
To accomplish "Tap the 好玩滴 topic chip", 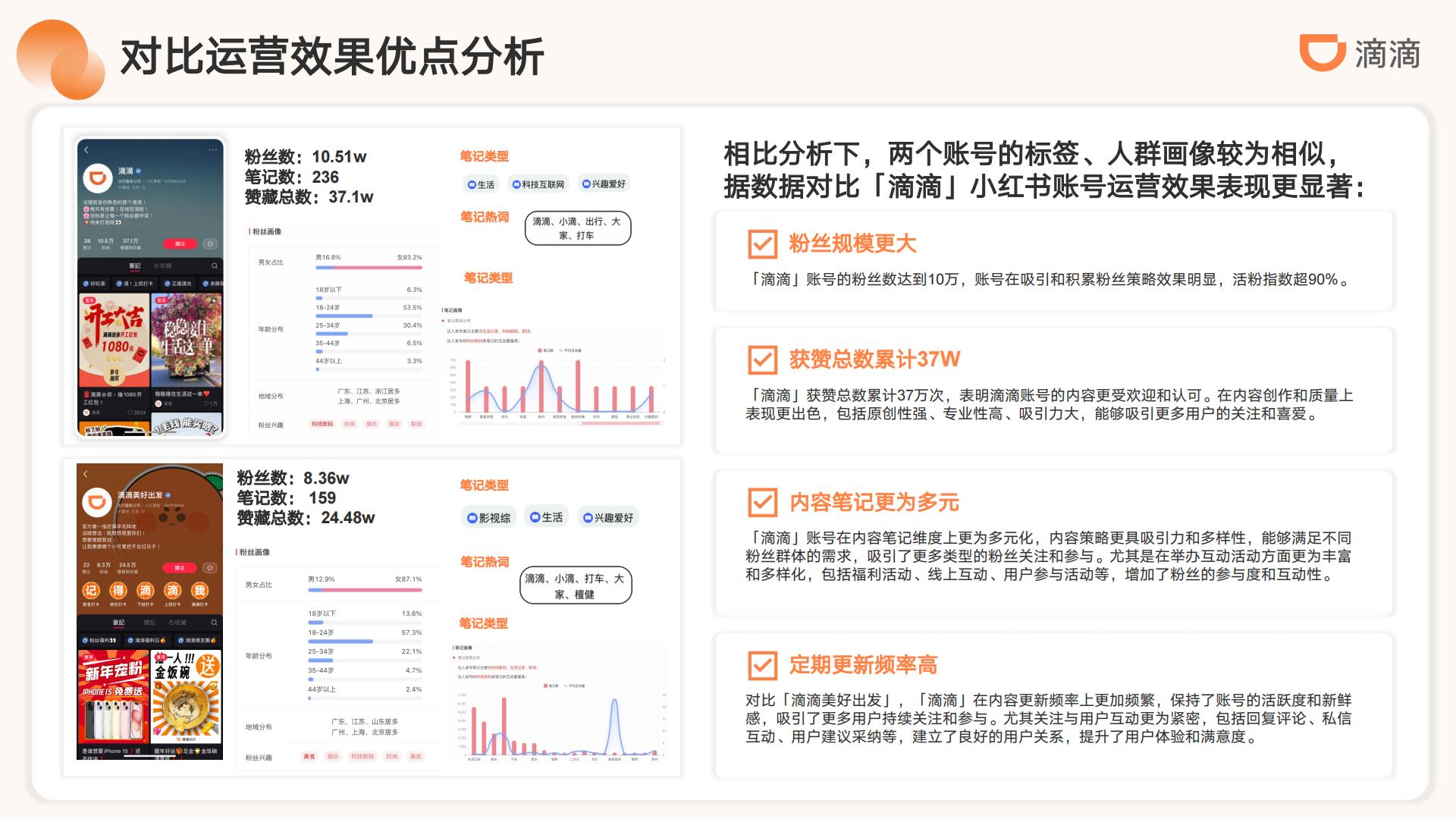I will click(x=96, y=284).
